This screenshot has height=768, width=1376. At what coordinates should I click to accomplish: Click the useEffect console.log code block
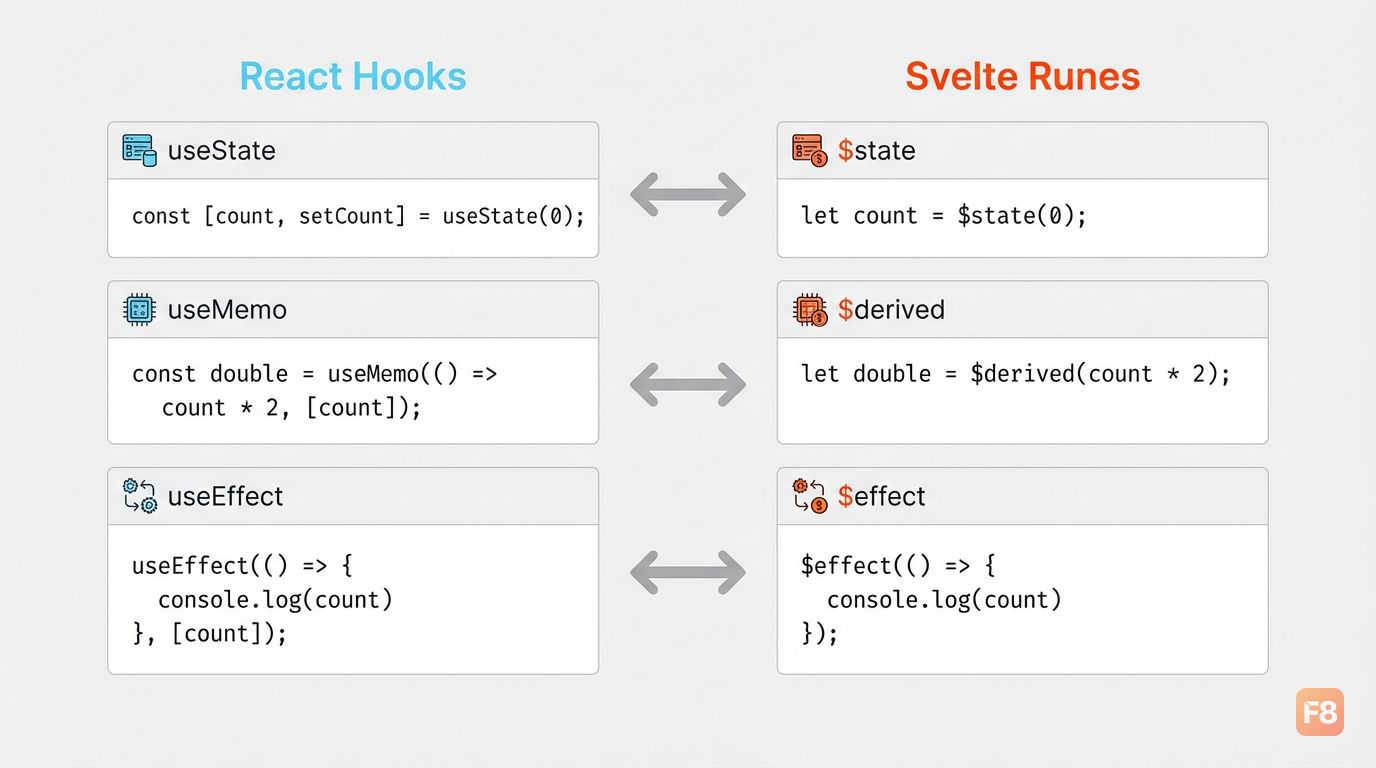point(263,599)
